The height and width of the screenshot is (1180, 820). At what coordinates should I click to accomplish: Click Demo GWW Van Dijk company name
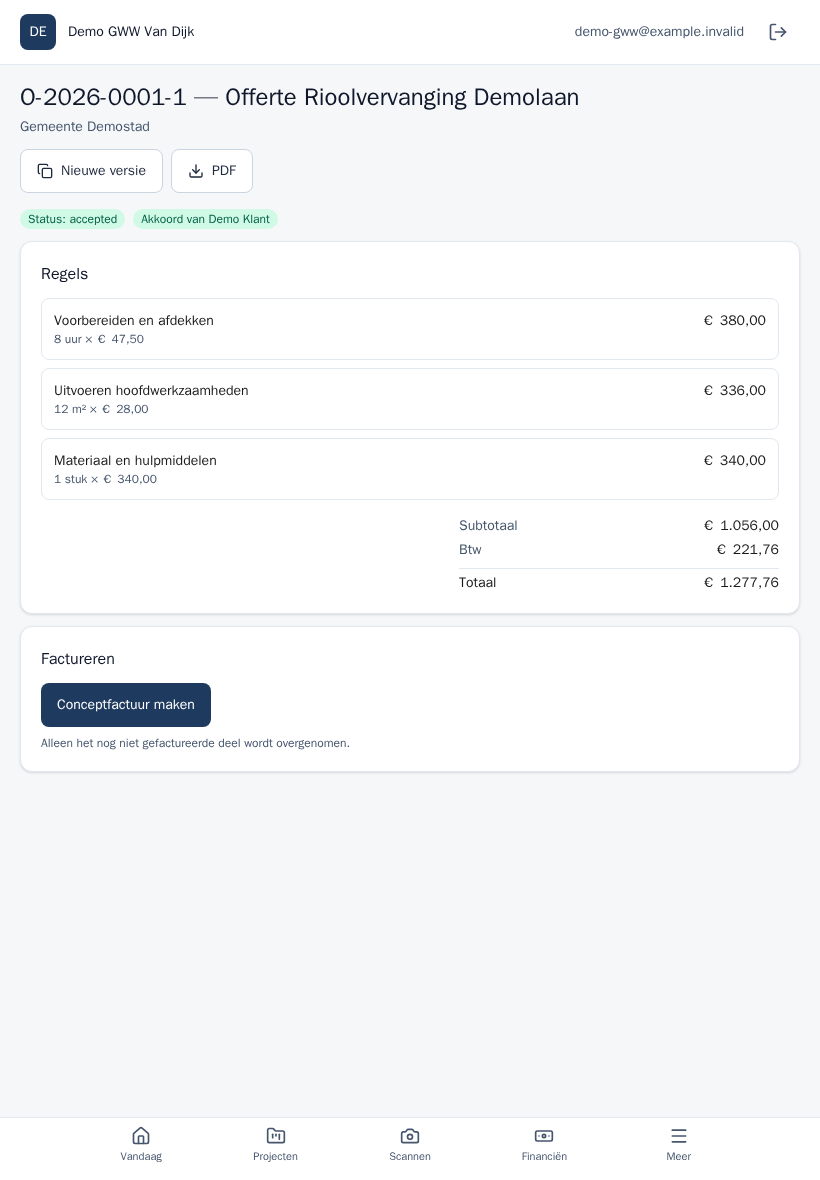tap(131, 32)
